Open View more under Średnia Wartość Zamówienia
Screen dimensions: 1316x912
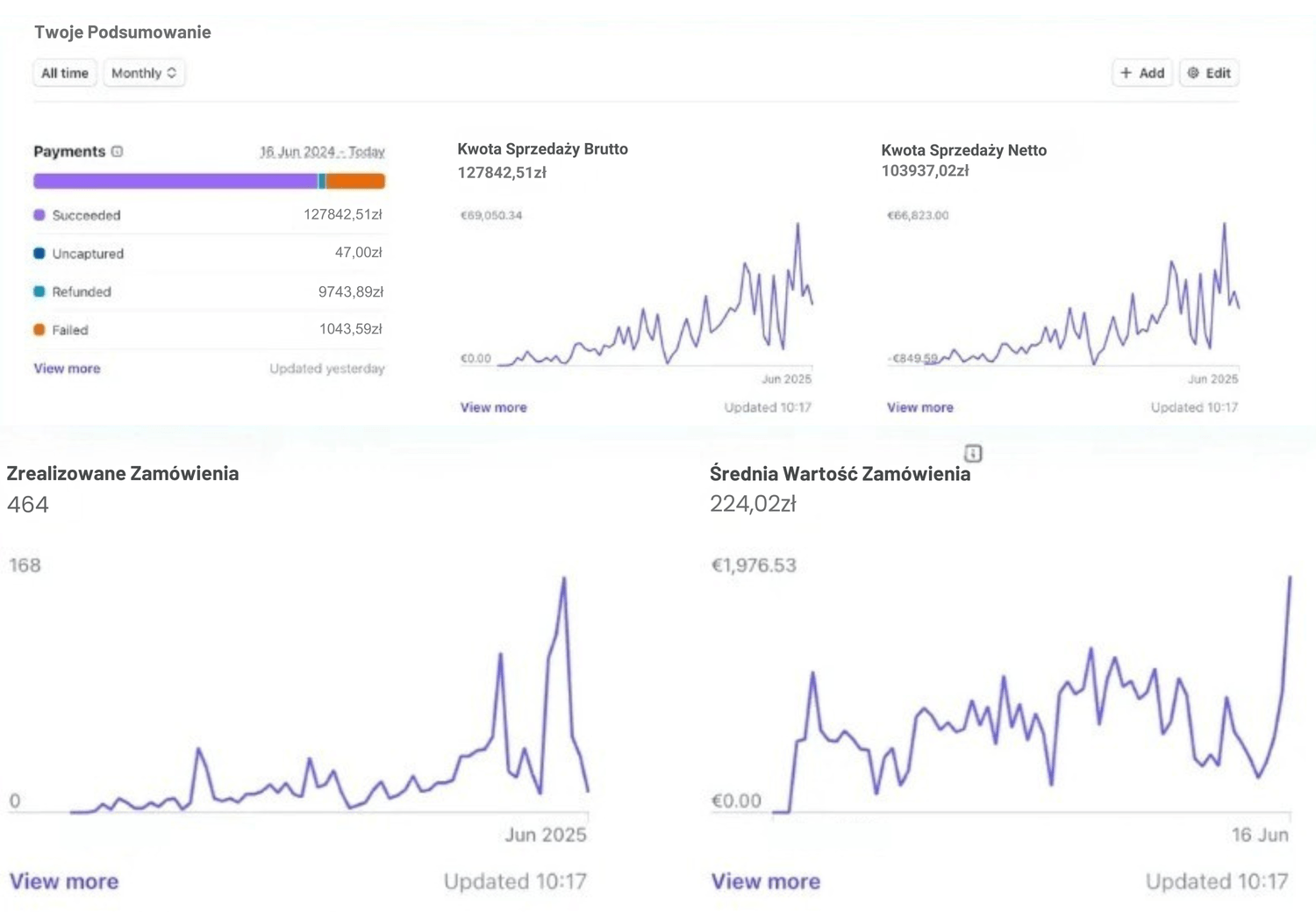coord(766,881)
